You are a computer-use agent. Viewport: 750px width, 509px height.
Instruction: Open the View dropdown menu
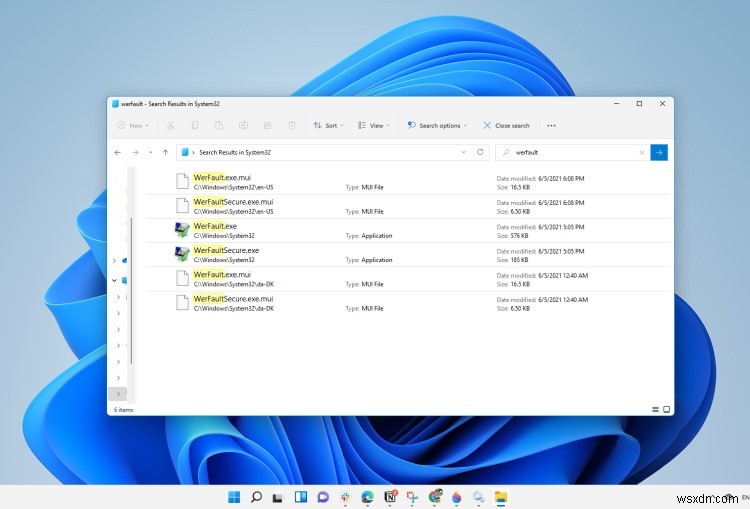(374, 125)
